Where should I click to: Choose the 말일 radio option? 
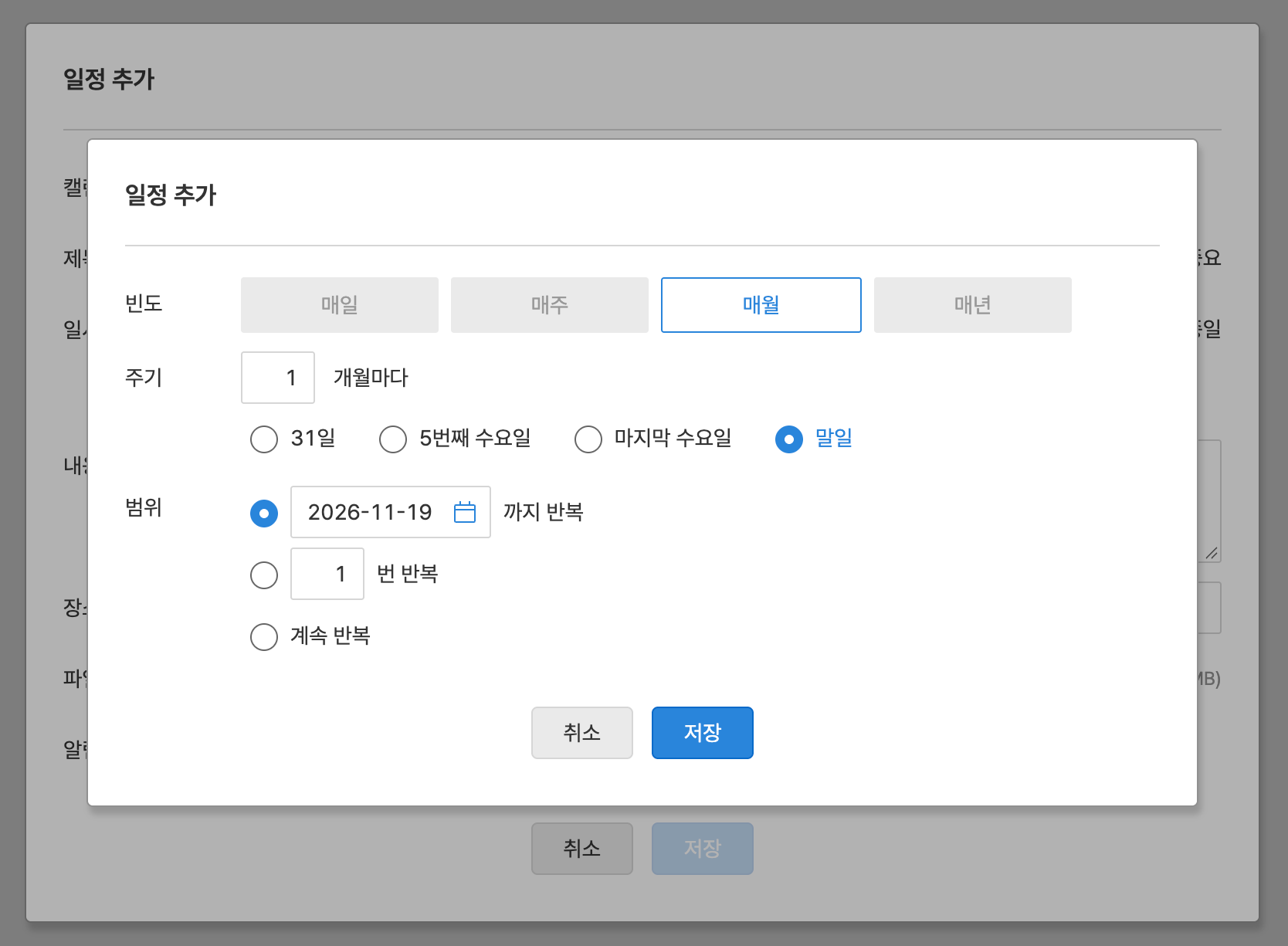(789, 439)
